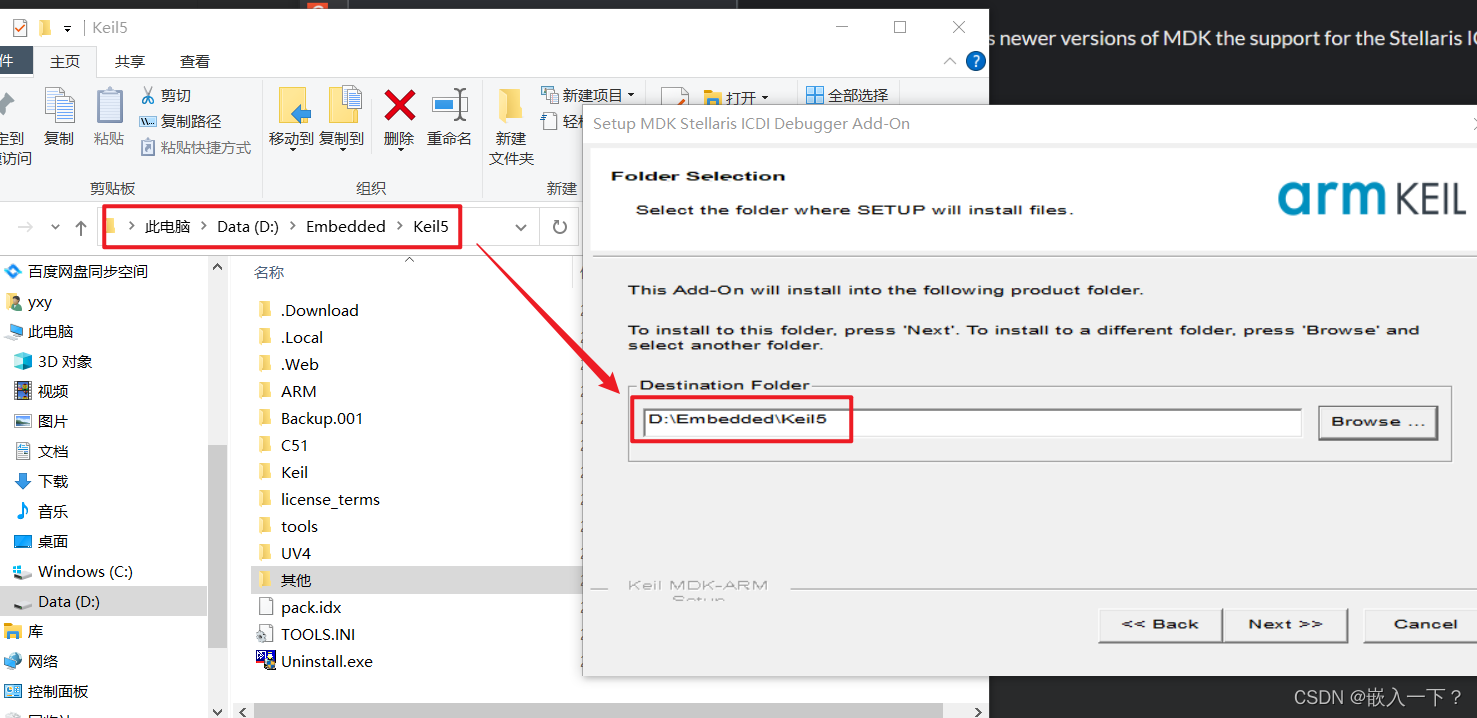Select the pack.idx file
This screenshot has width=1477, height=718.
(x=311, y=607)
